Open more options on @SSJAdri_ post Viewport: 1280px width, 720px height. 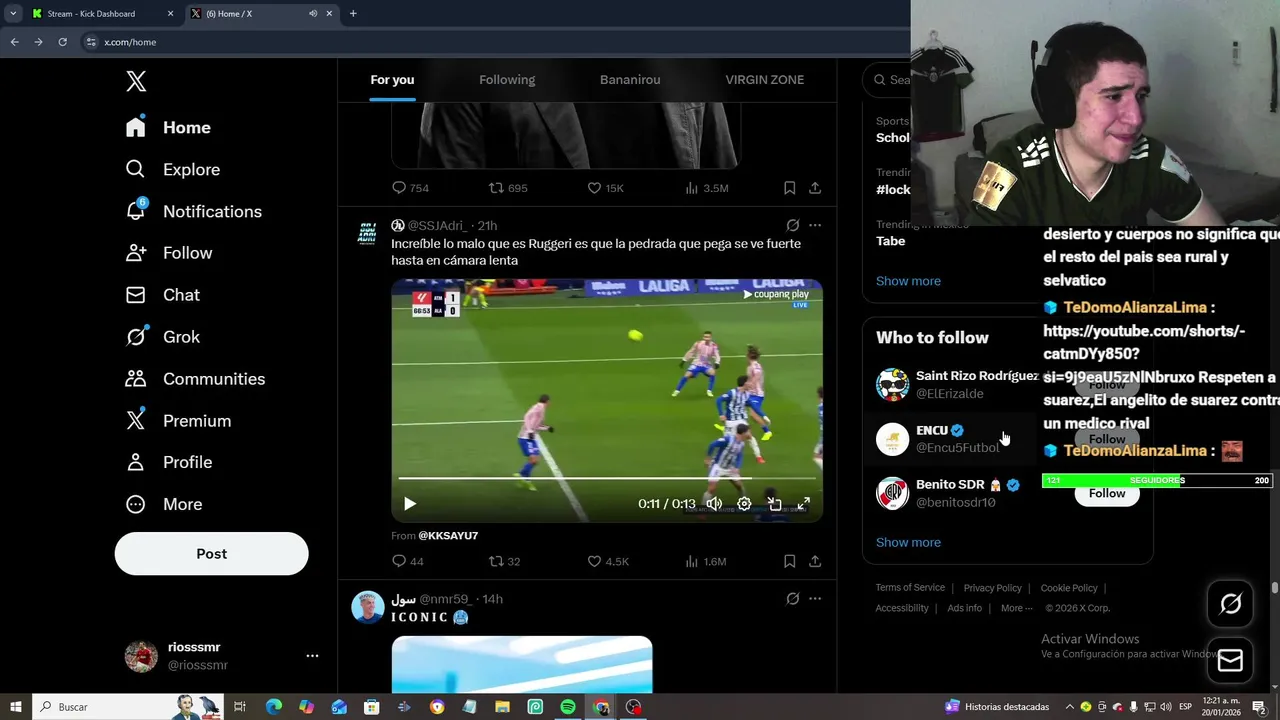click(x=815, y=226)
